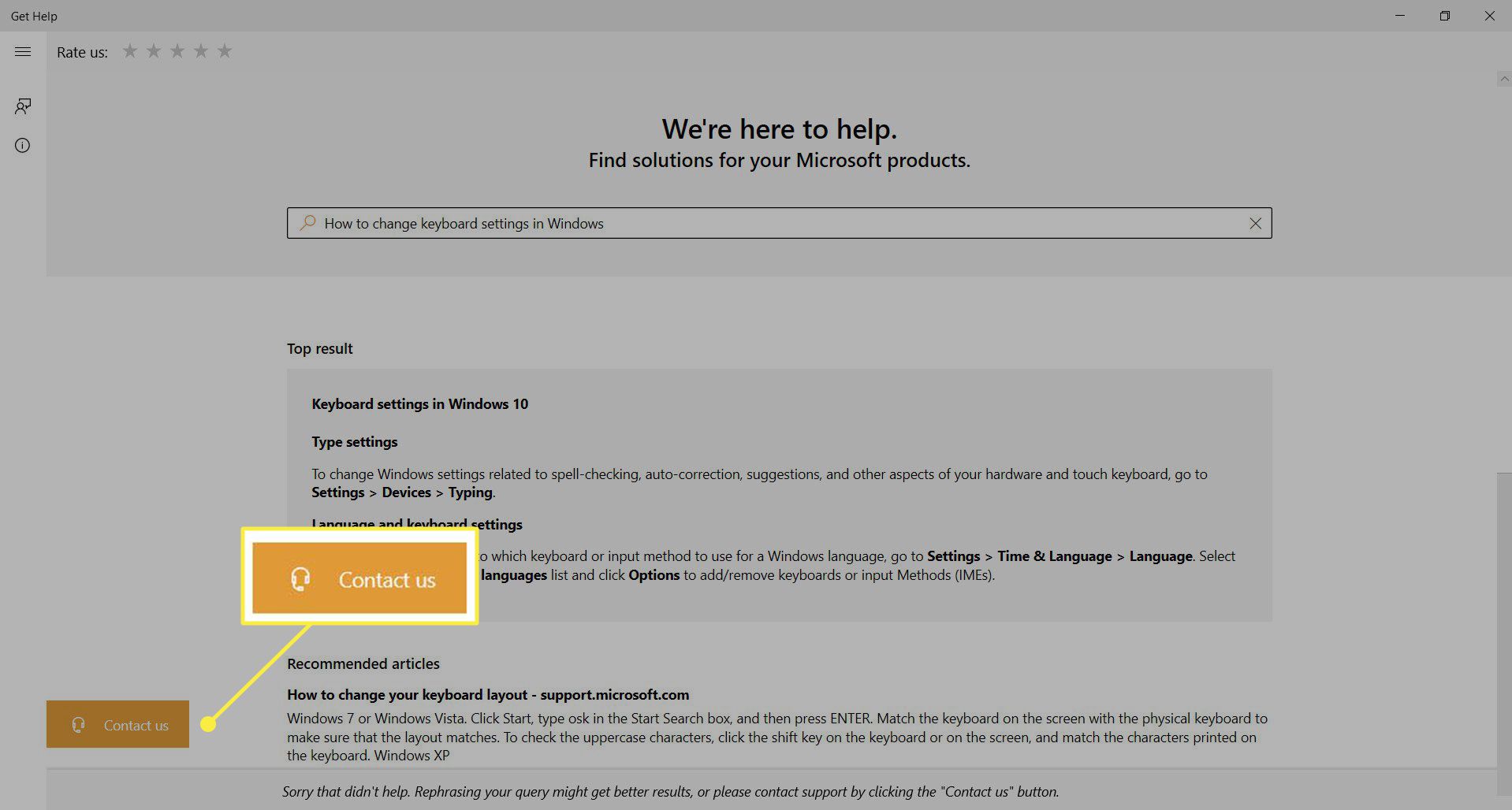Open the keyboard layout support.microsoft.com article
This screenshot has height=810, width=1512.
tap(487, 695)
